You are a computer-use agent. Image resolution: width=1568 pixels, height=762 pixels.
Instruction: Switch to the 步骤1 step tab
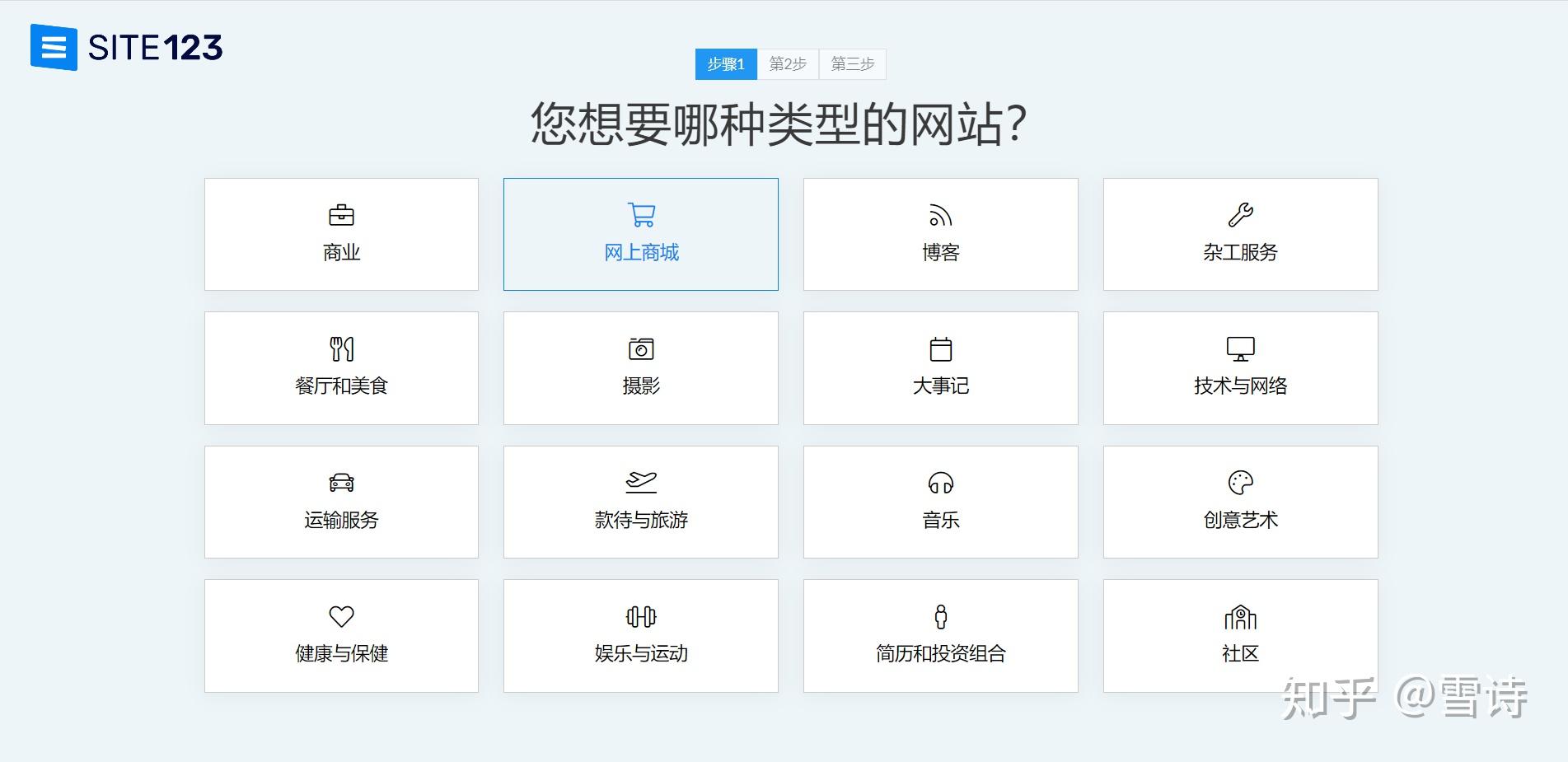click(726, 64)
